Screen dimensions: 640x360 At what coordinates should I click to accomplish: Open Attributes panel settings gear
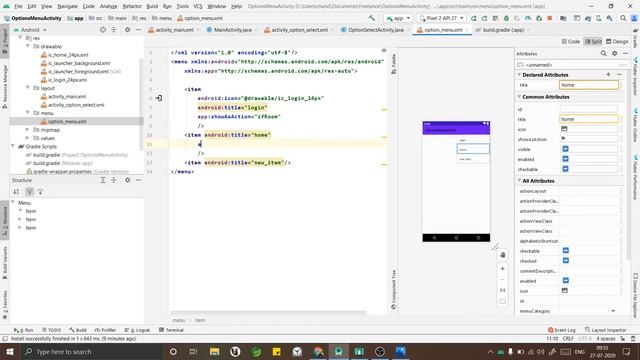pos(614,53)
